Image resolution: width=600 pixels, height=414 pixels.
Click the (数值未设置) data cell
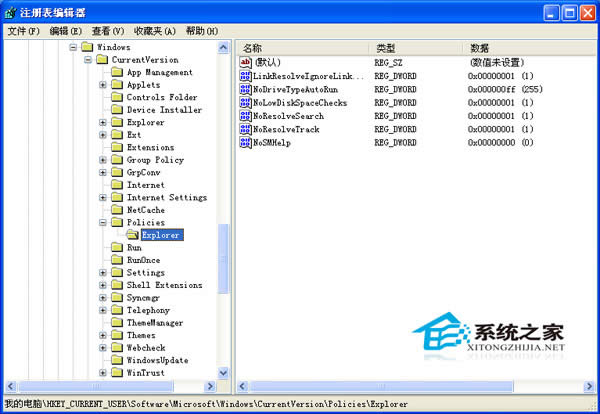[x=497, y=62]
